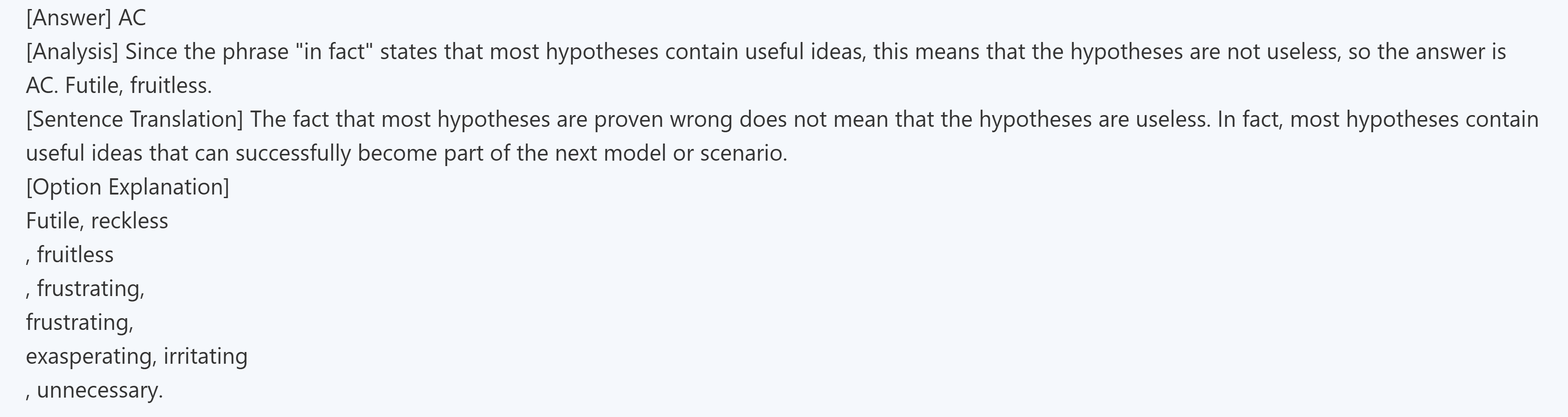Click the word "next" before "model"
Screen dimensions: 1568x417
pyautogui.click(x=575, y=153)
